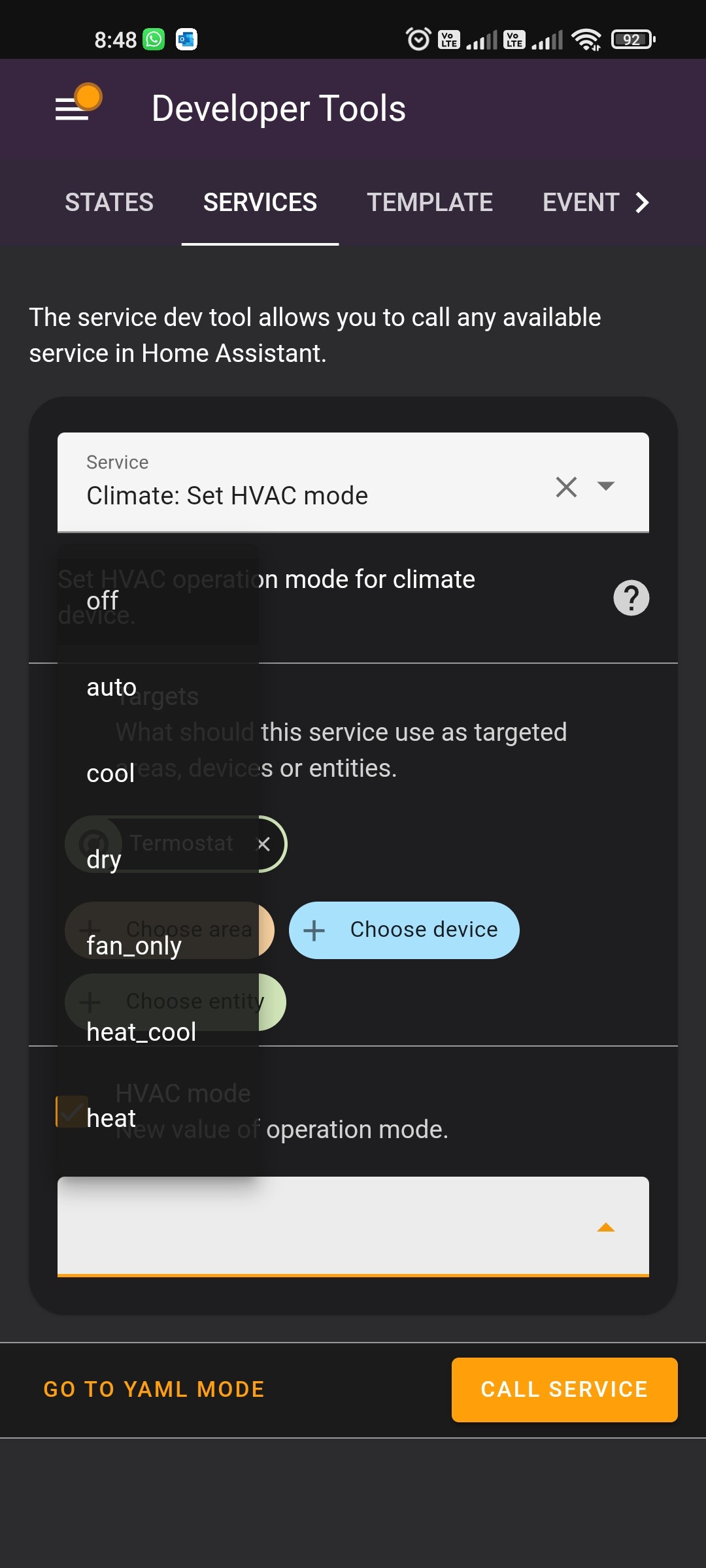
Task: Pick 'fan_only' mode option
Action: 134,946
